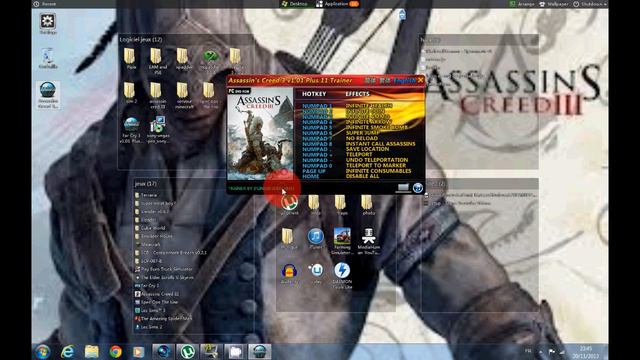Open MediaHuman YouTube shortcut
The width and height of the screenshot is (640, 360).
(369, 241)
